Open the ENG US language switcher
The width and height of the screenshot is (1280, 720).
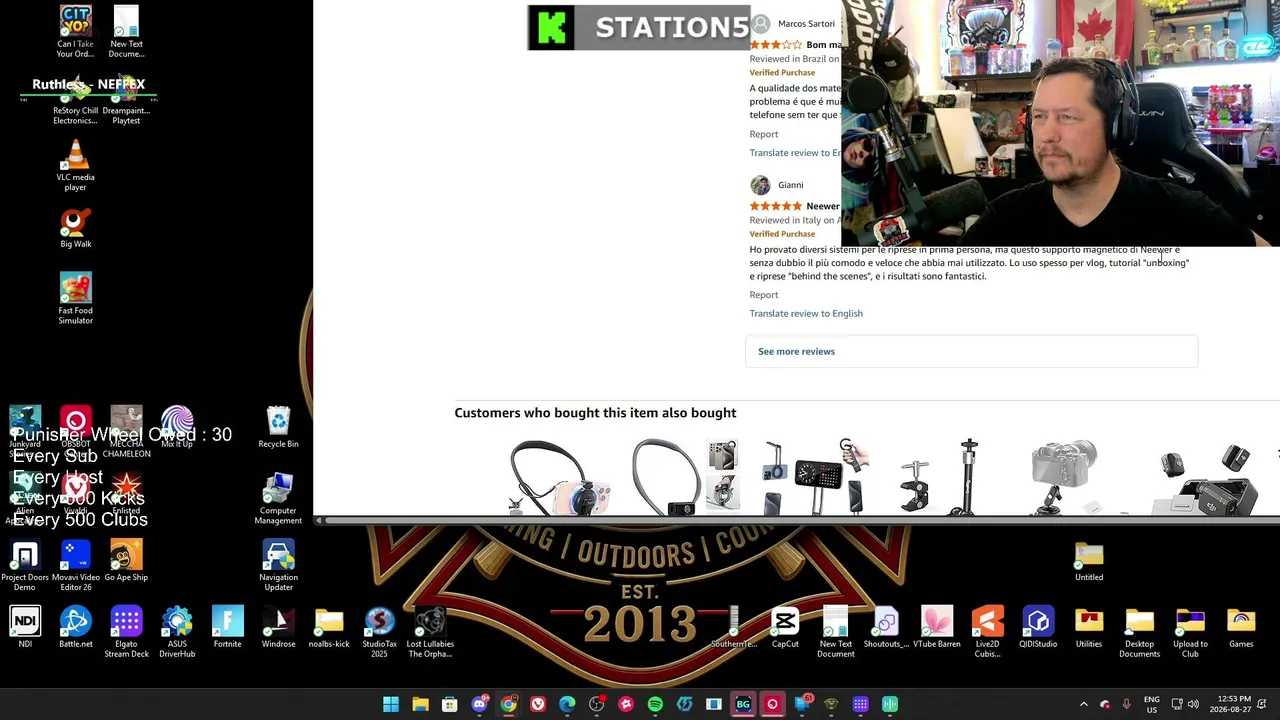pyautogui.click(x=1152, y=704)
